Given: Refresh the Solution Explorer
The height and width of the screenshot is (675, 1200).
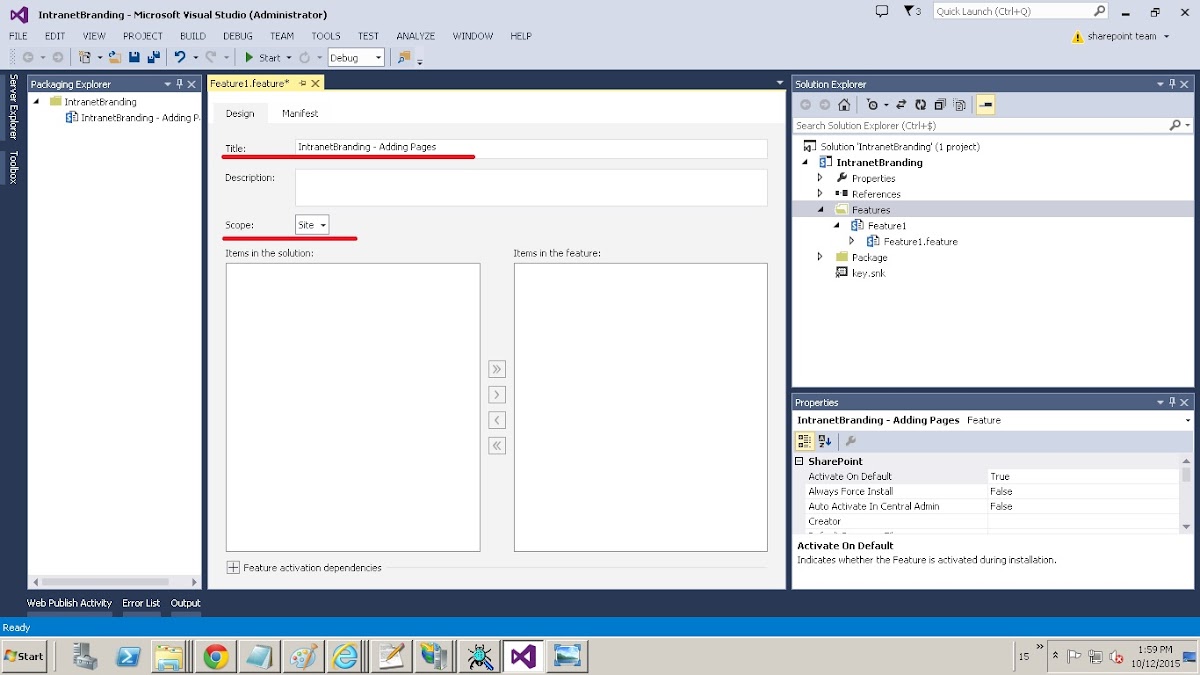Looking at the screenshot, I should [x=920, y=105].
